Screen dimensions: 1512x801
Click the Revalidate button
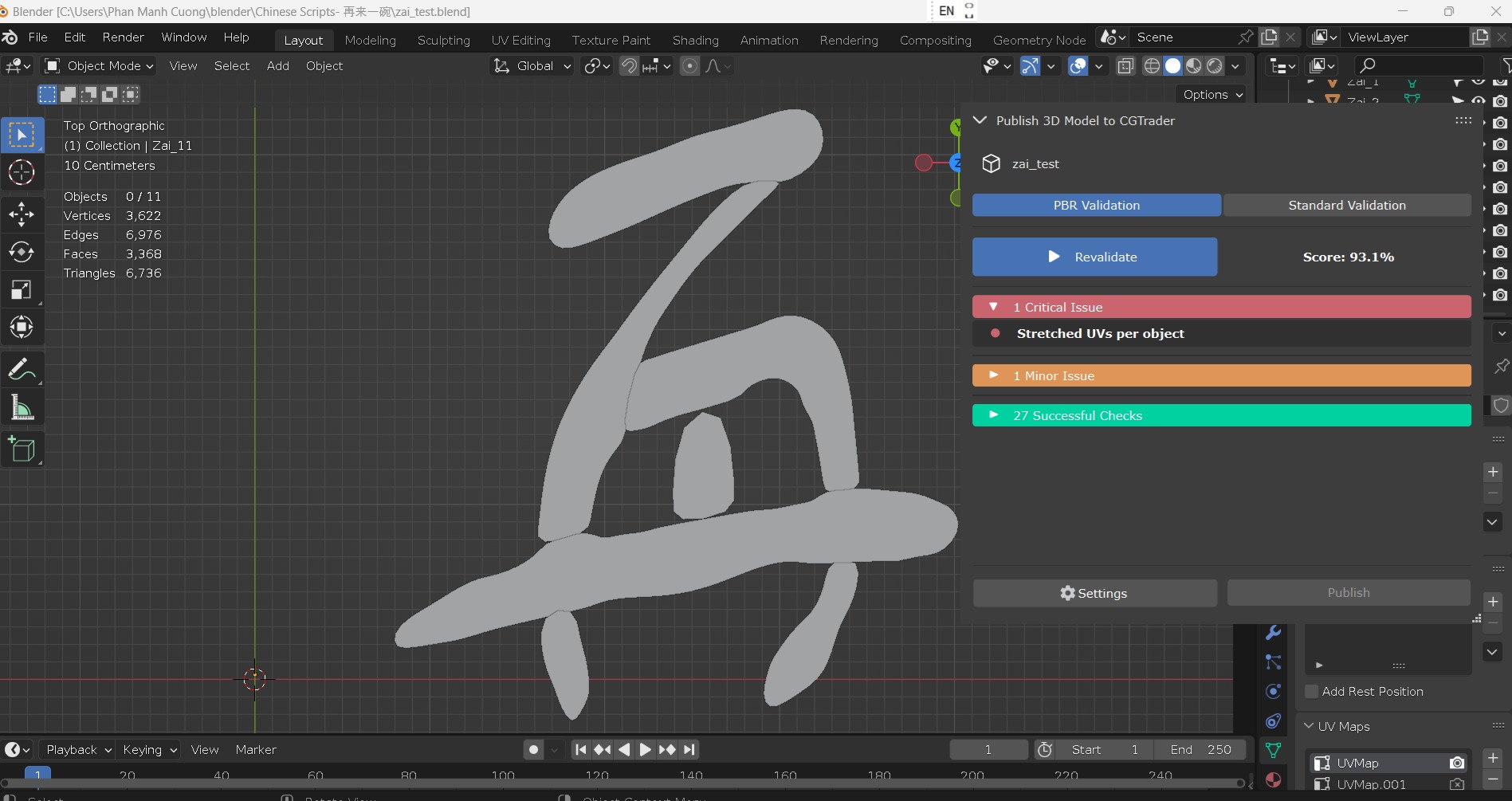click(1094, 257)
